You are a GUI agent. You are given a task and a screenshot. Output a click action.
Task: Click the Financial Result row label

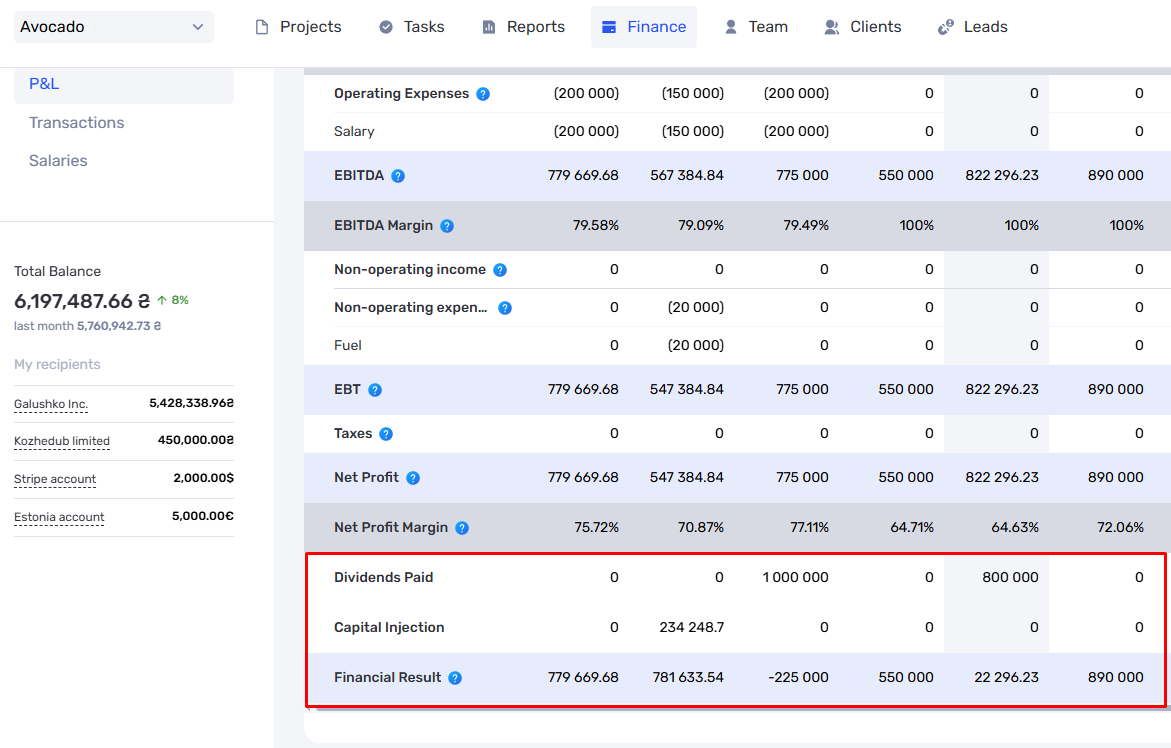click(x=388, y=677)
